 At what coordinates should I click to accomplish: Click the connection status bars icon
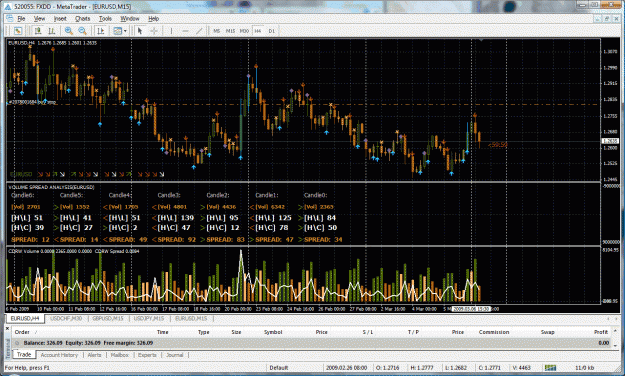550,367
